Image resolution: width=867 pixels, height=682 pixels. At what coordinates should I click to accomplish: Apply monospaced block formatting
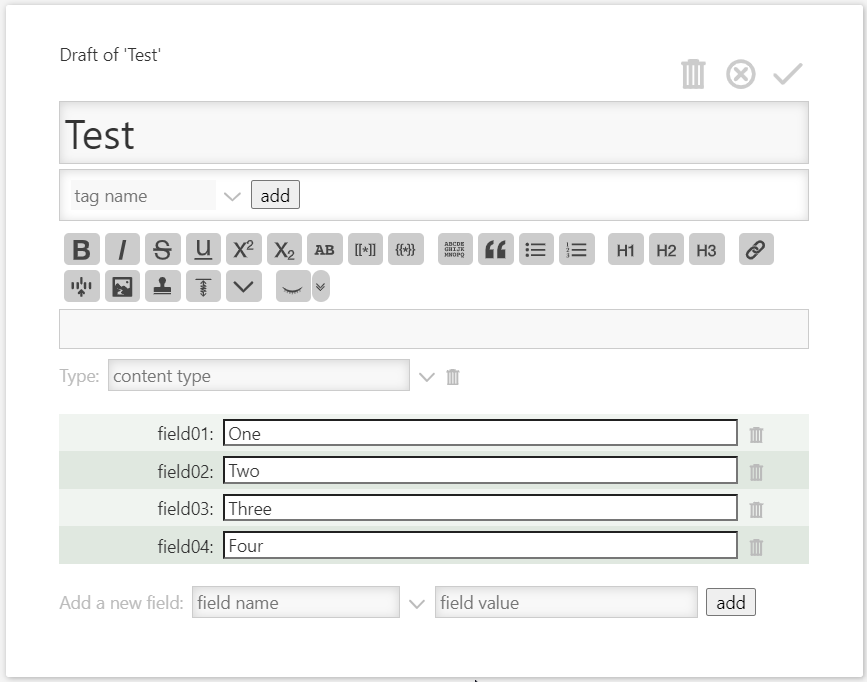(x=455, y=249)
